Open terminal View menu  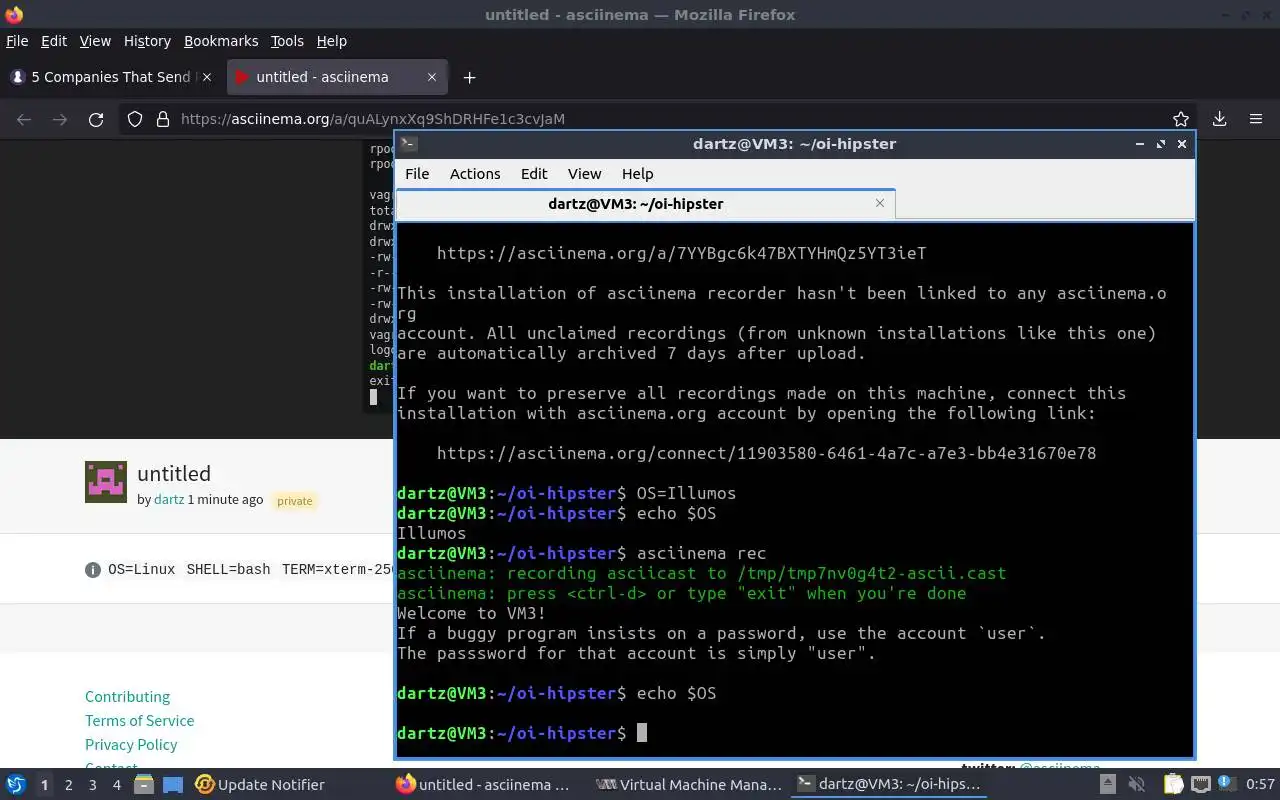pyautogui.click(x=585, y=174)
